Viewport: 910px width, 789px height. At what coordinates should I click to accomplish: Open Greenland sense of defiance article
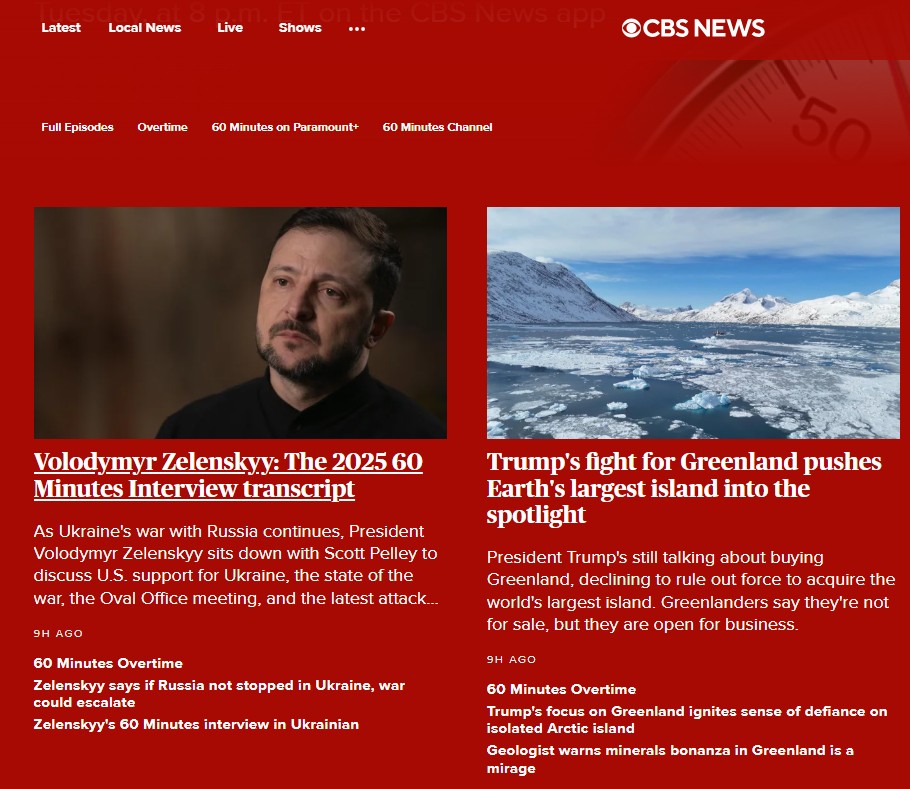pyautogui.click(x=687, y=719)
